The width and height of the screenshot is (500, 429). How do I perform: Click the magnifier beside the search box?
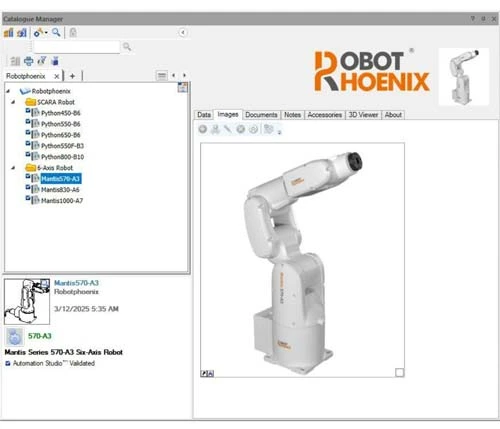(127, 47)
